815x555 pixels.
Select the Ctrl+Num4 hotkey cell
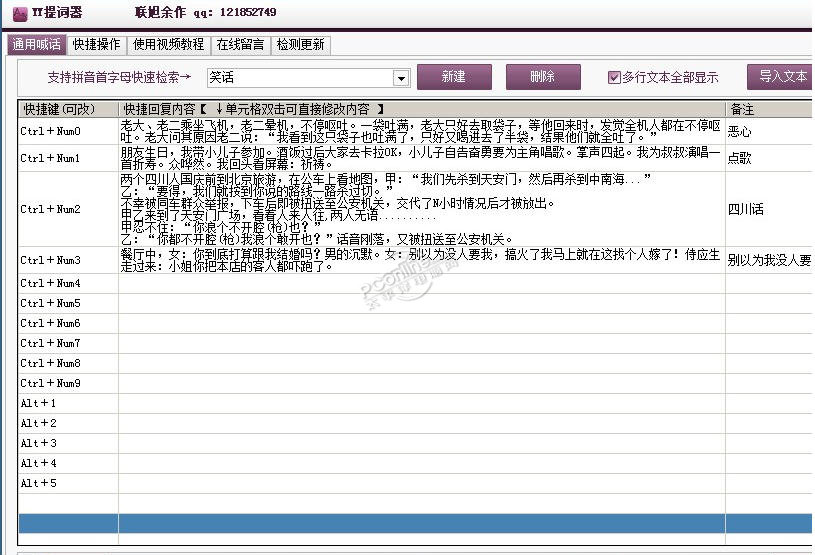point(69,283)
